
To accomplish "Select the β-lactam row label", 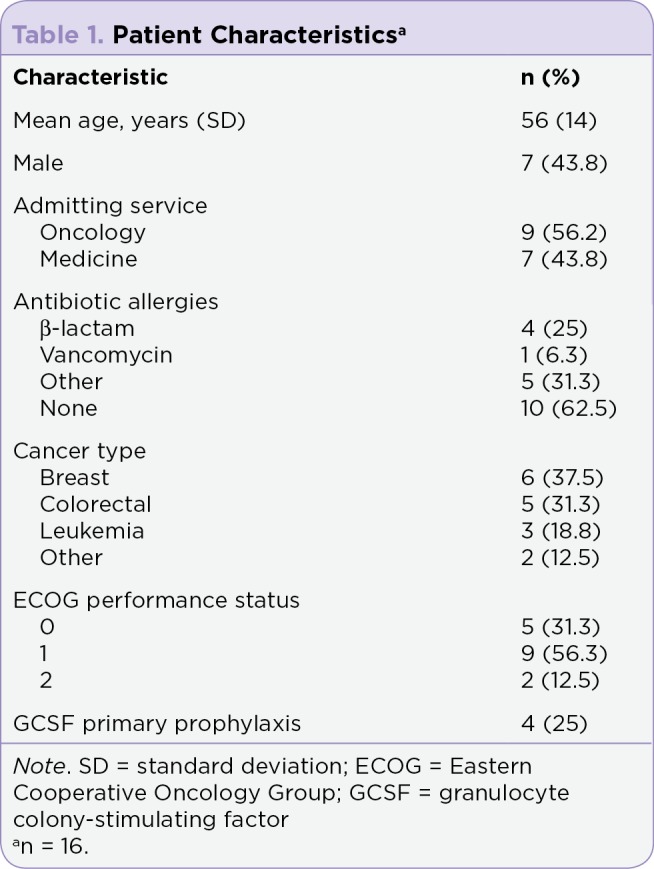I will [x=87, y=329].
